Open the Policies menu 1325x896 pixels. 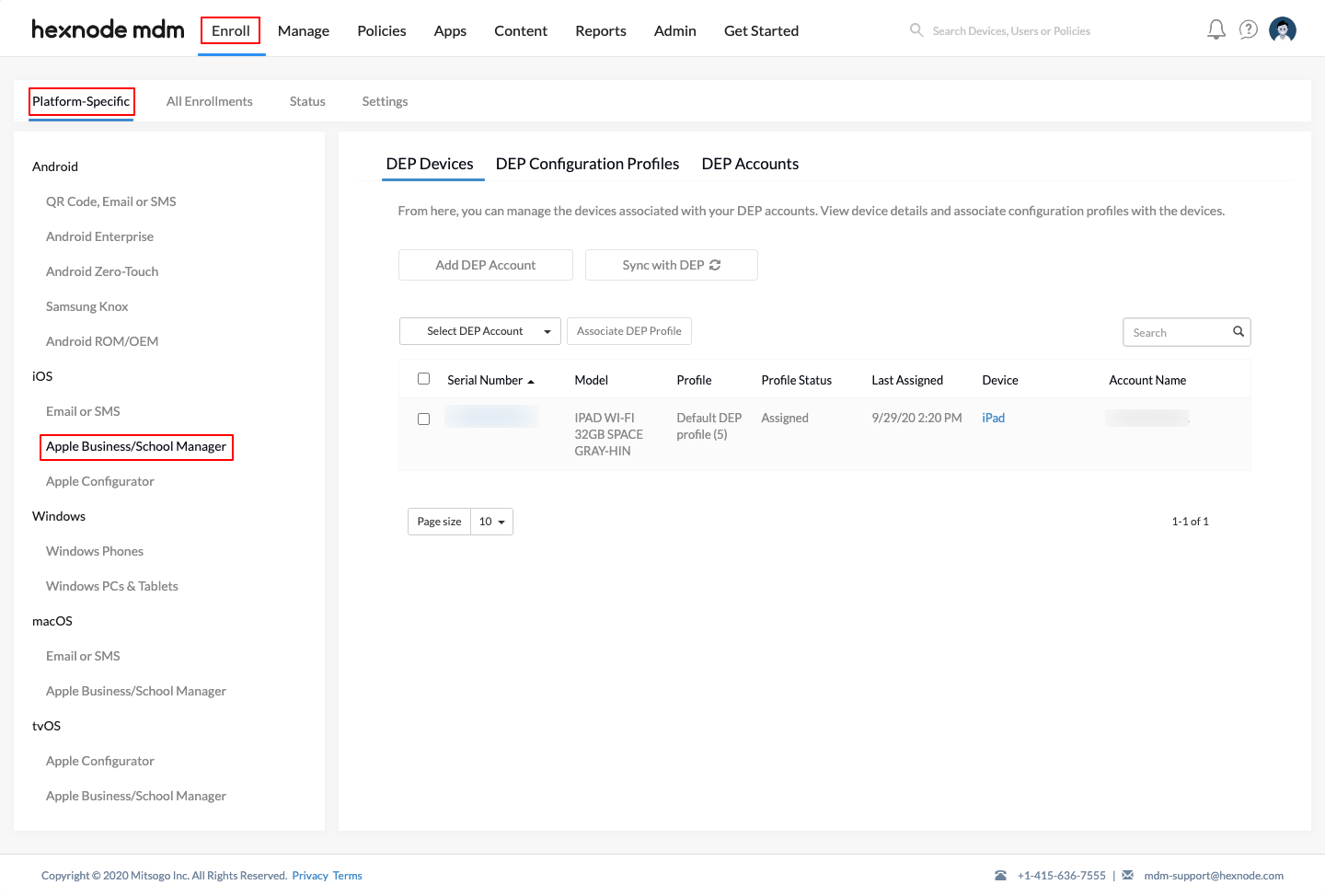click(x=382, y=31)
